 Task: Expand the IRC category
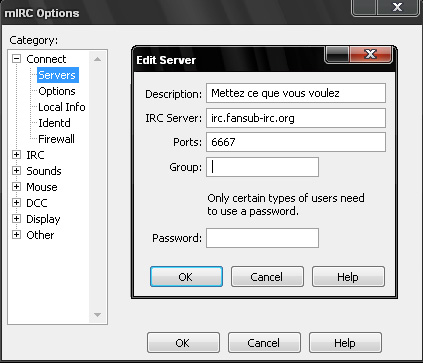16,155
